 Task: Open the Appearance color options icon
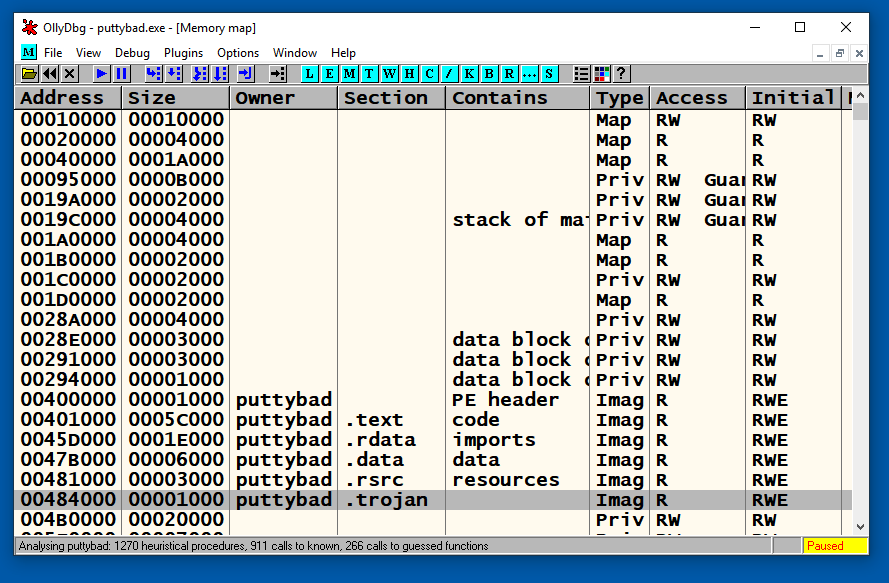pyautogui.click(x=602, y=74)
